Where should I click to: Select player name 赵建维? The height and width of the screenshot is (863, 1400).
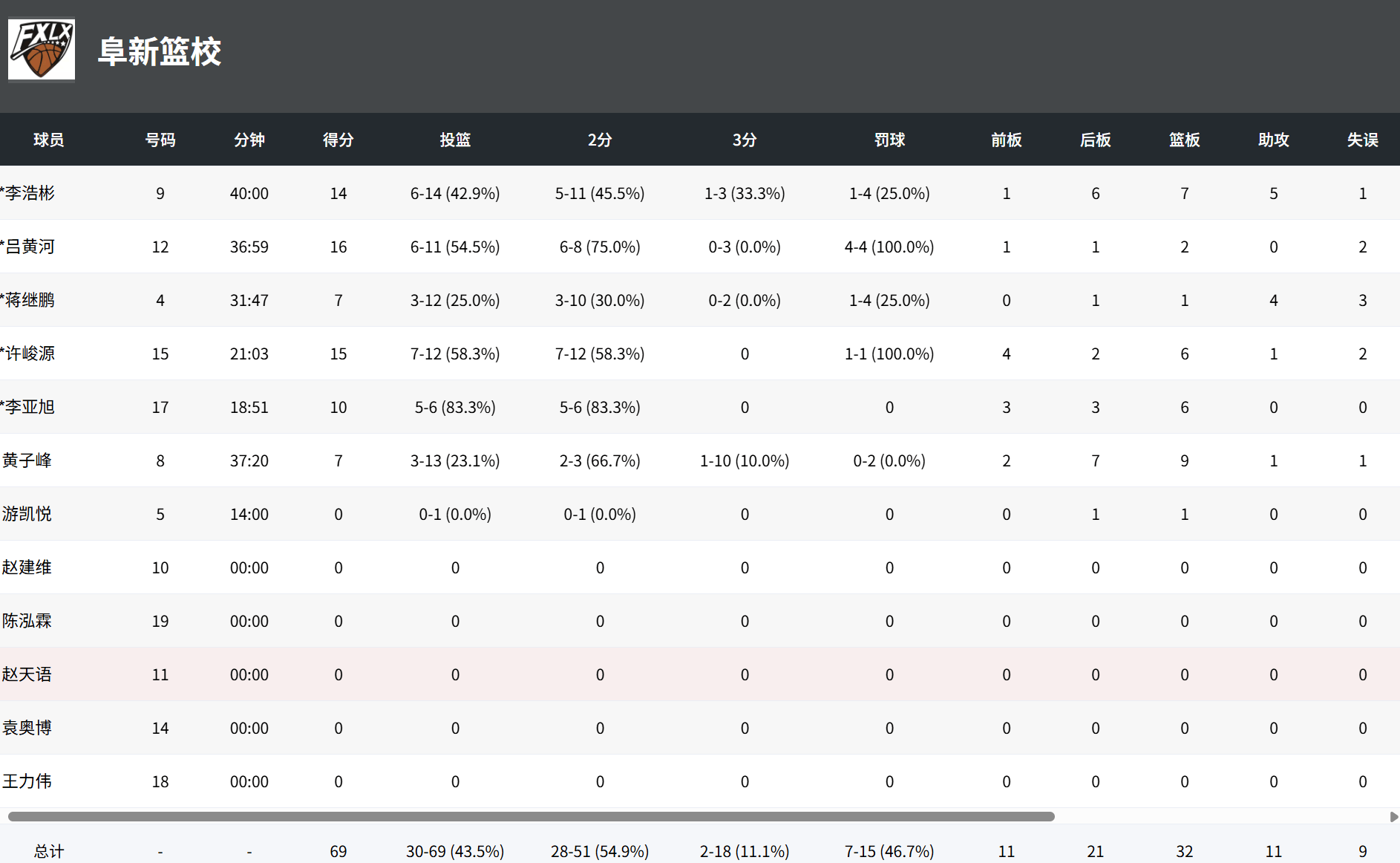coord(27,567)
